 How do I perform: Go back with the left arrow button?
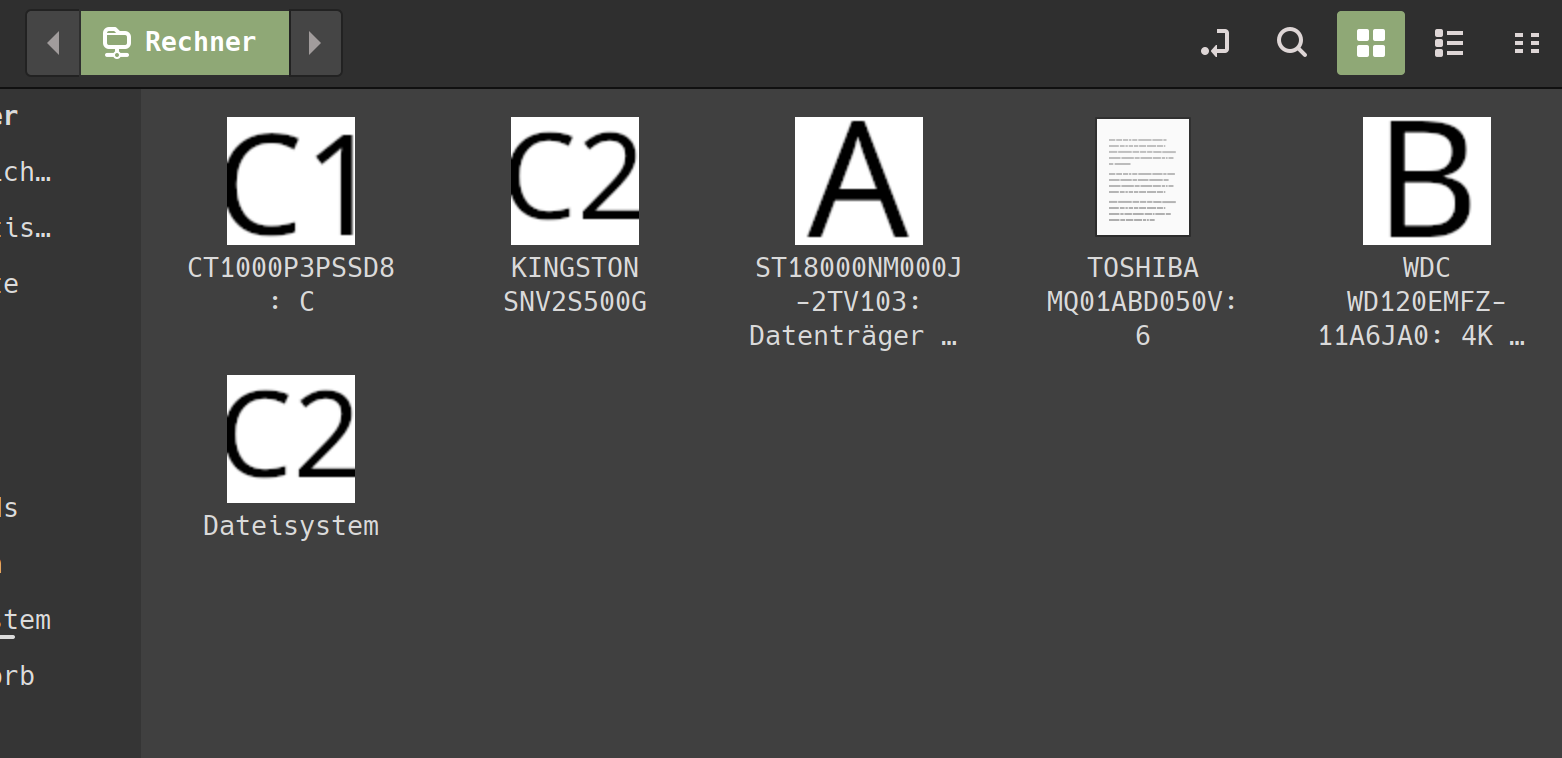(x=53, y=43)
